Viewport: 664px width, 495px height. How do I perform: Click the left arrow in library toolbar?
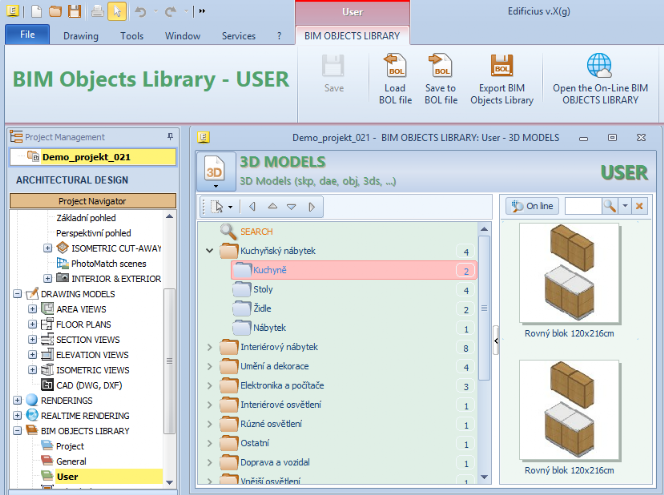[x=252, y=207]
